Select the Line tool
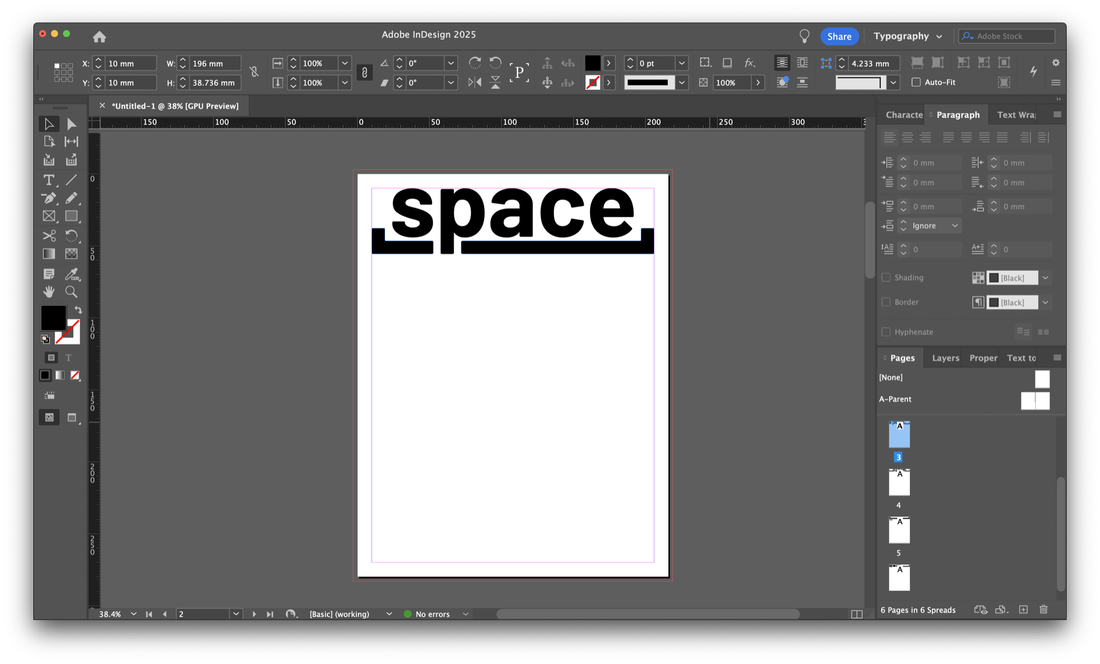Viewport: 1100px width, 664px height. pos(71,180)
